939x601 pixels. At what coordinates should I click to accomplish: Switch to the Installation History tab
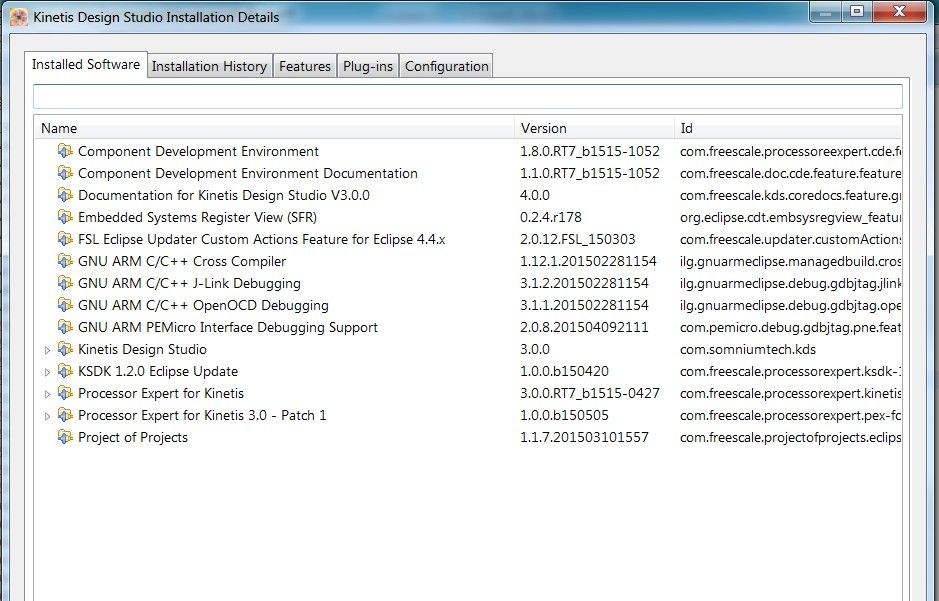click(x=208, y=65)
